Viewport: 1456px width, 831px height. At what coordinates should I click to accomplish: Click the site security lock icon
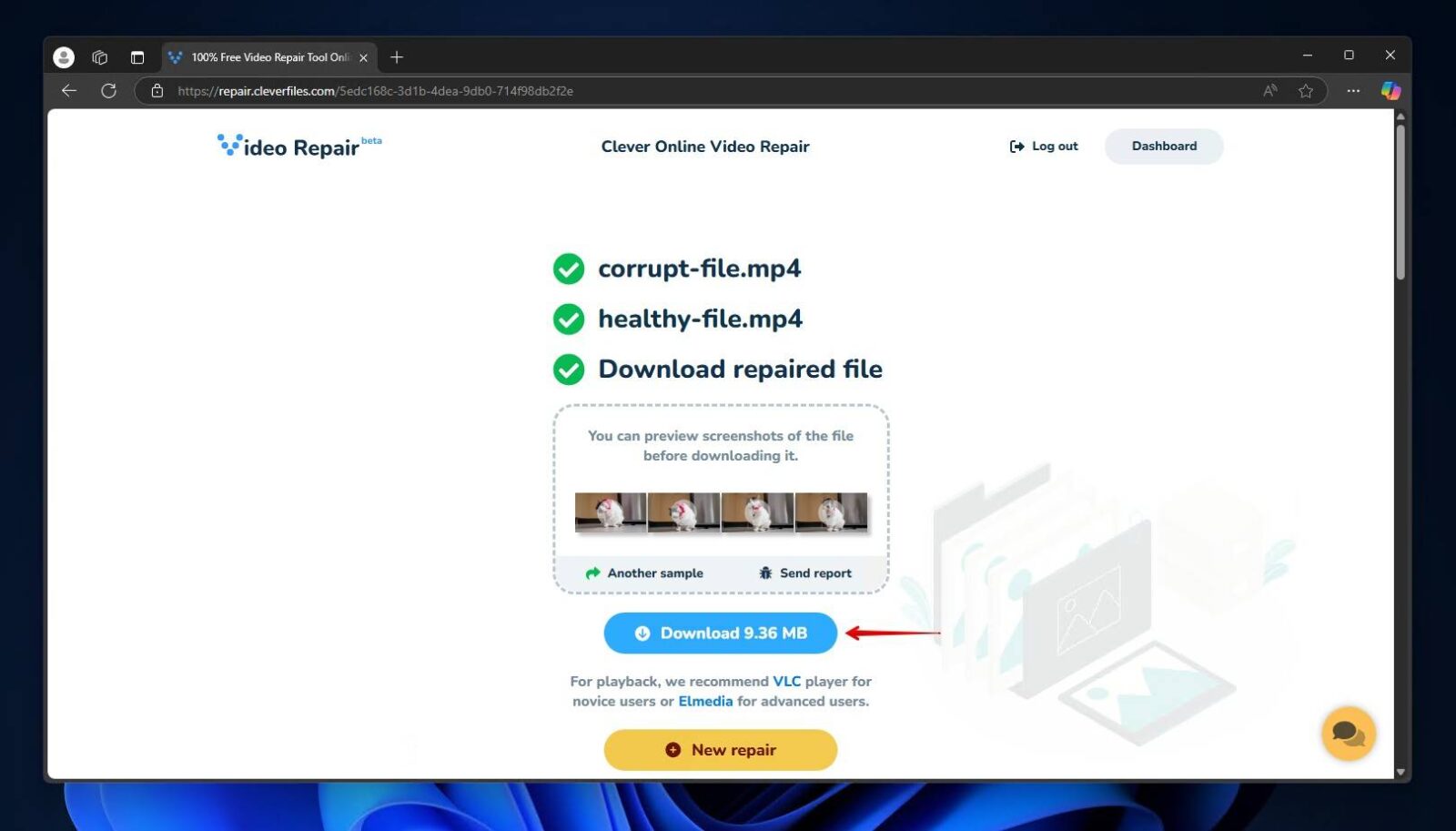pyautogui.click(x=157, y=90)
